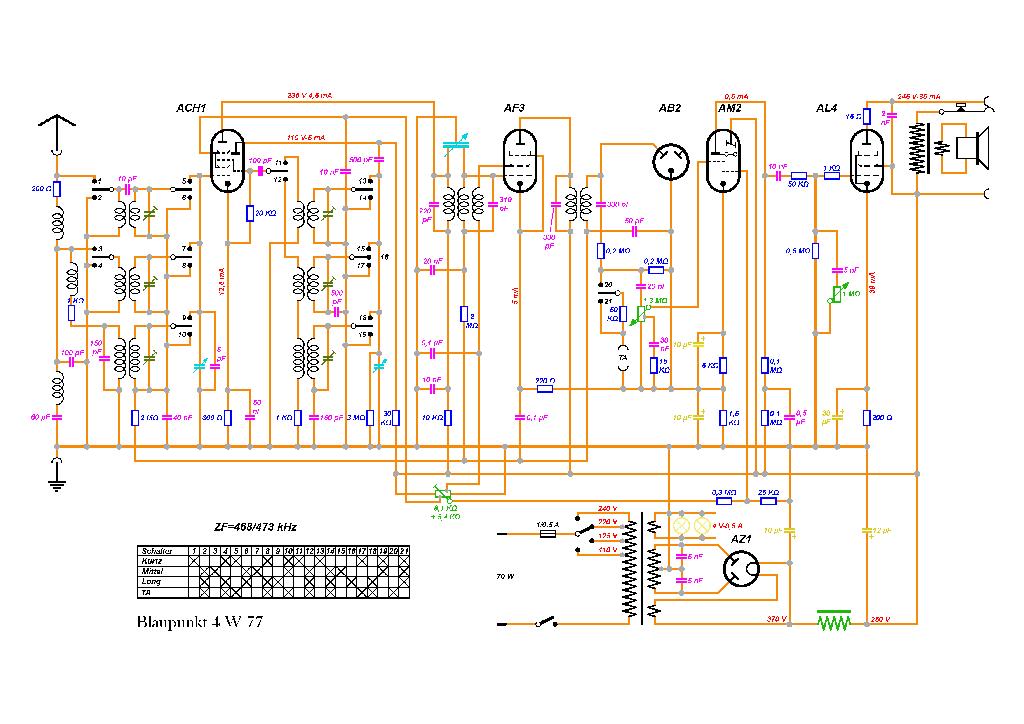The height and width of the screenshot is (724, 1024).
Task: Click the green 1 MΩ potentiometer near AL4
Action: pos(838,294)
